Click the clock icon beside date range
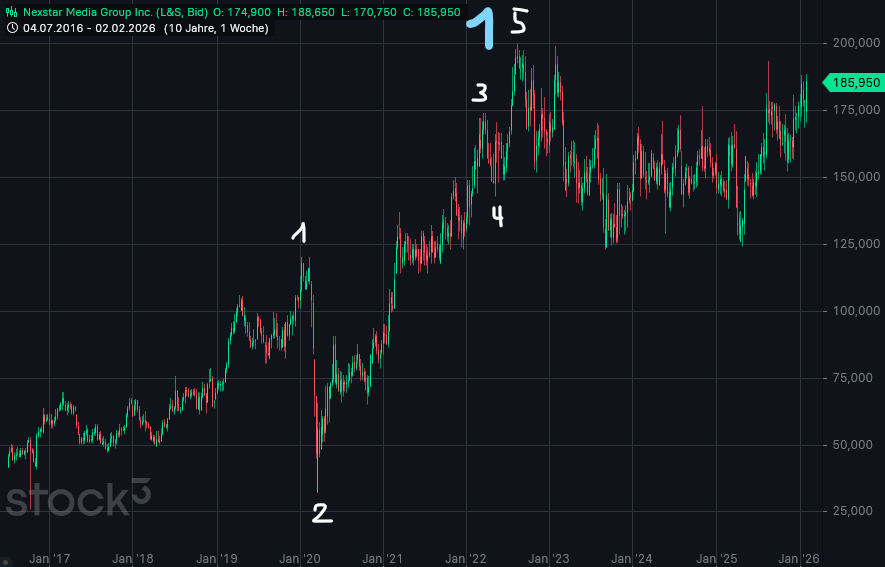This screenshot has width=885, height=567. tap(12, 28)
